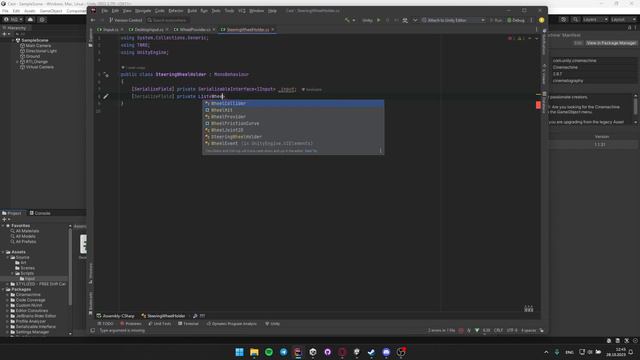This screenshot has width=640, height=360.
Task: Select All Materials in Favorites
Action: (x=27, y=231)
